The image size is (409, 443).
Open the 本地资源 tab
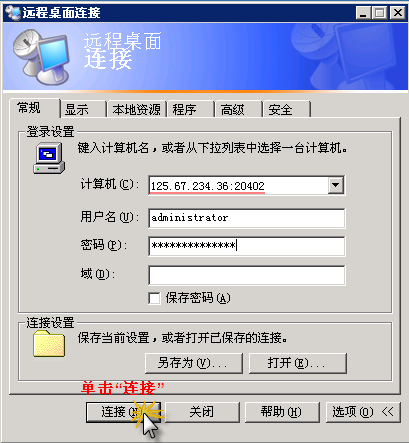136,109
